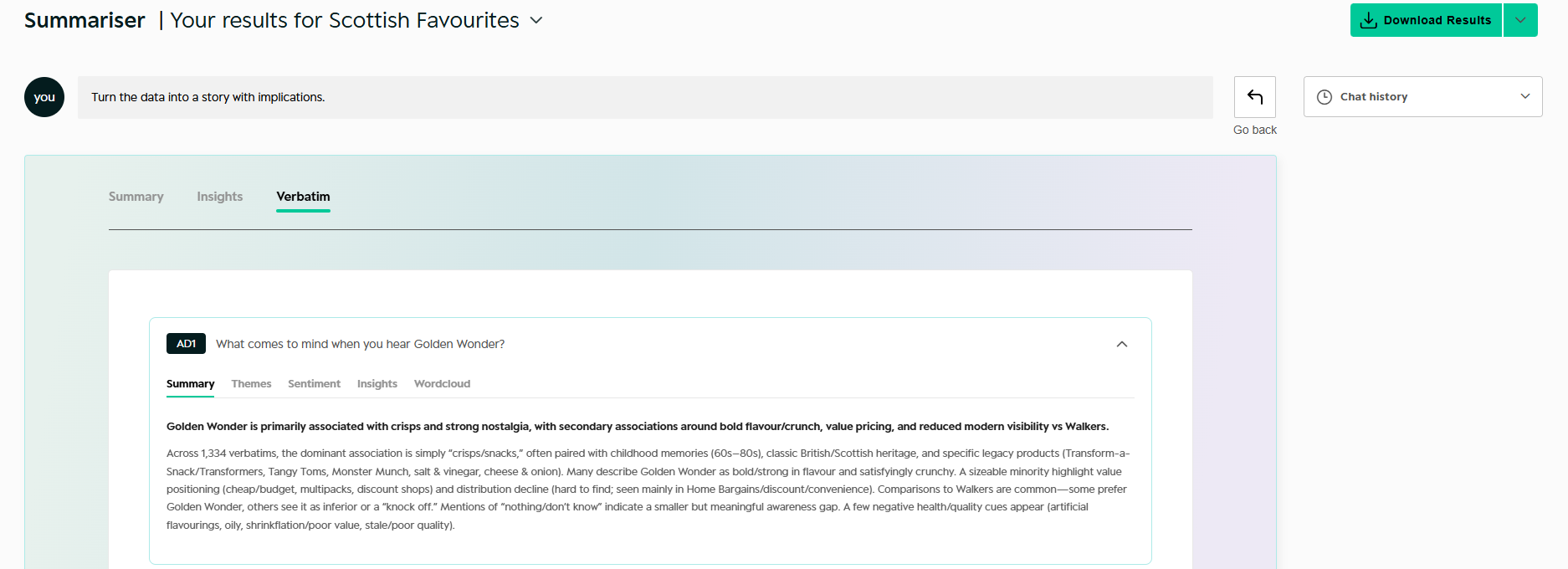Click the Download Results button
This screenshot has width=1568, height=569.
(1426, 20)
